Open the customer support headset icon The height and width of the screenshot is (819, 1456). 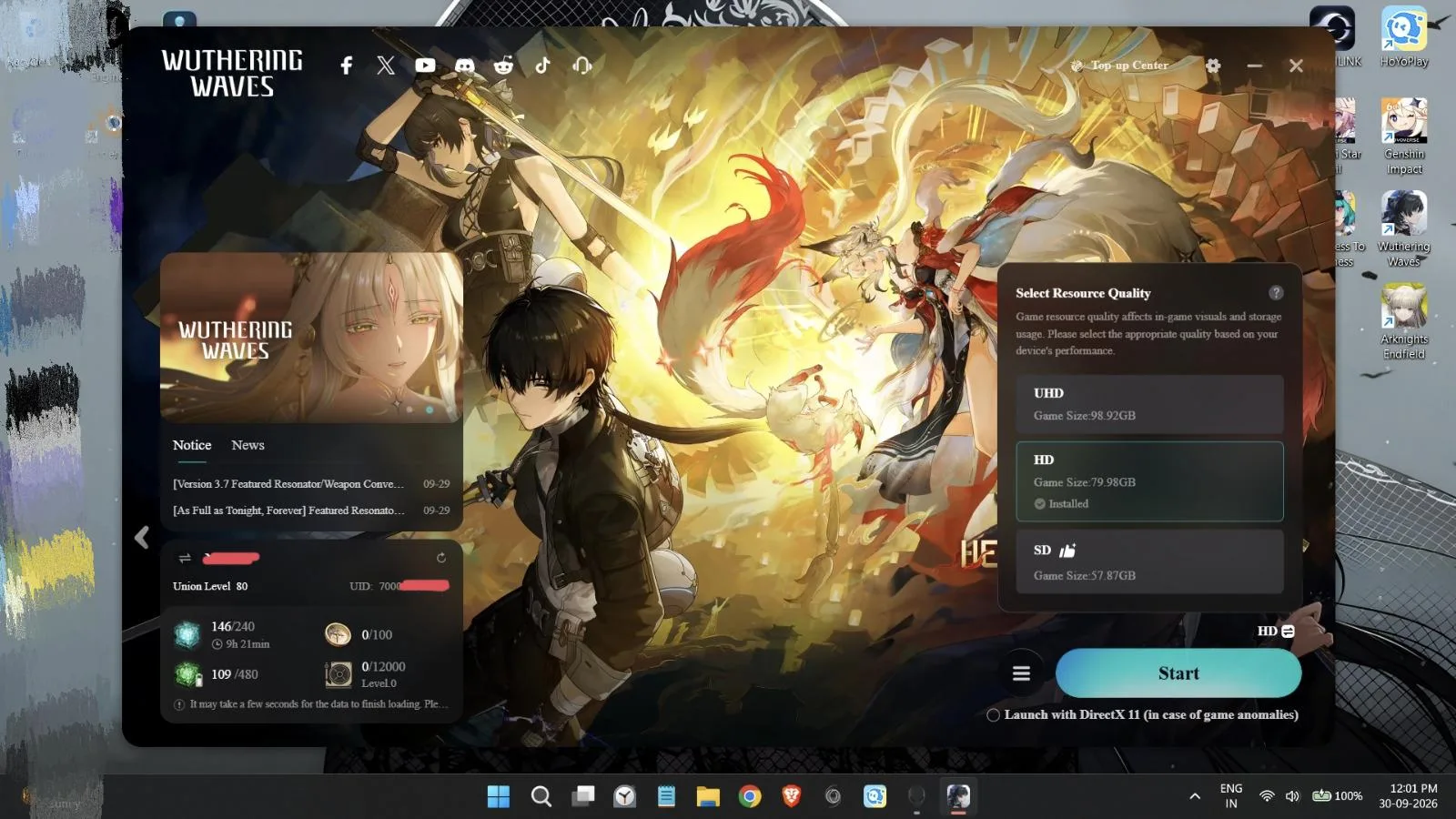point(582,66)
